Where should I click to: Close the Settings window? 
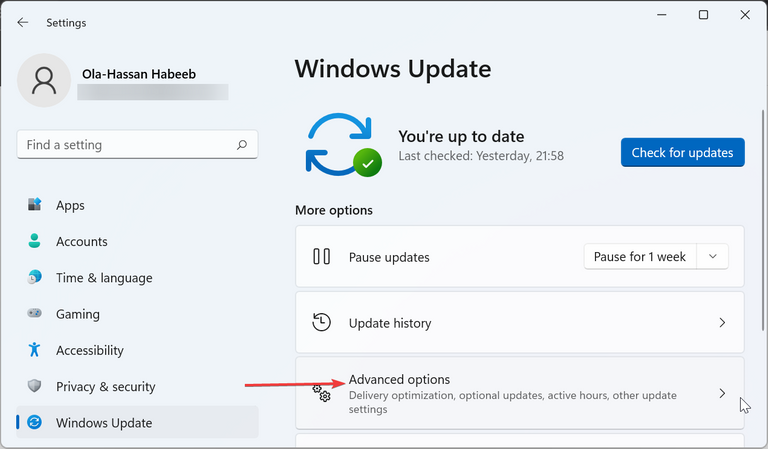coord(745,15)
